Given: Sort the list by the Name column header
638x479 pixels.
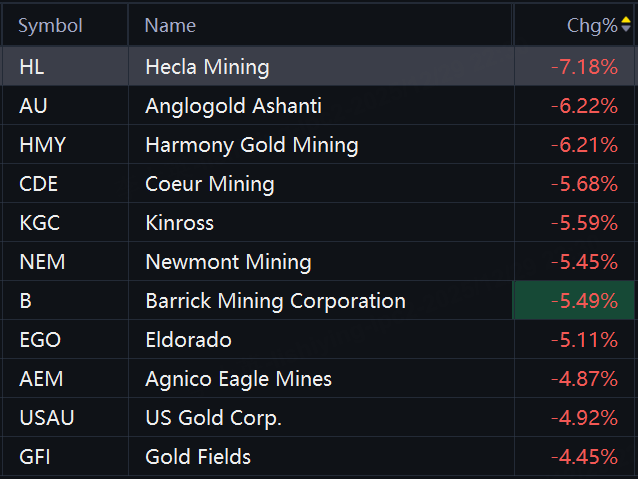Looking at the screenshot, I should pyautogui.click(x=170, y=26).
